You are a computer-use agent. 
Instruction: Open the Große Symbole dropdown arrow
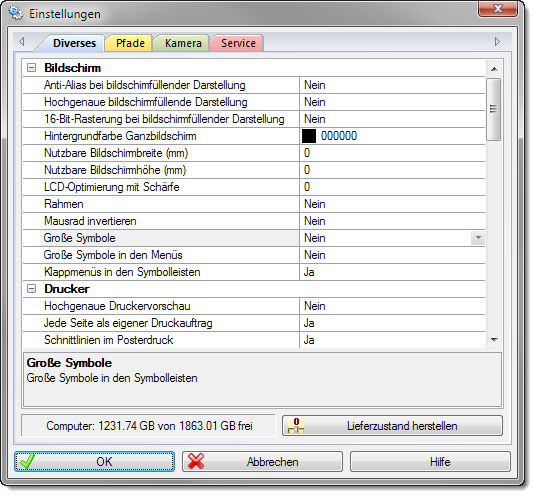pos(478,238)
